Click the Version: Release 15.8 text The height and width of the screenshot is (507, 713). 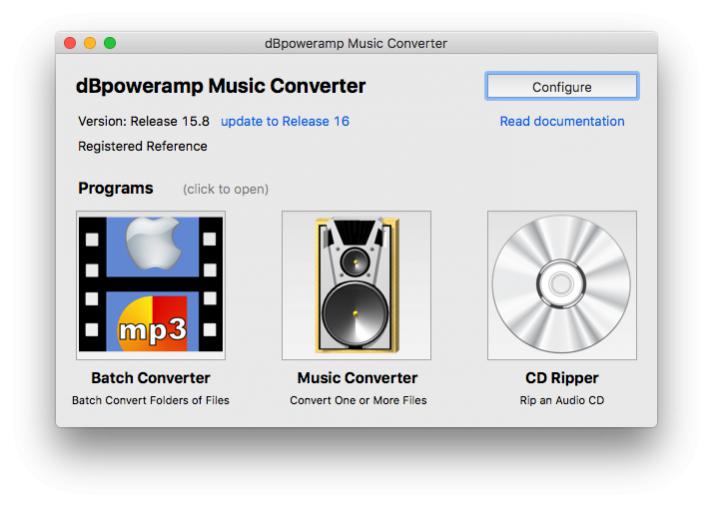coord(144,122)
